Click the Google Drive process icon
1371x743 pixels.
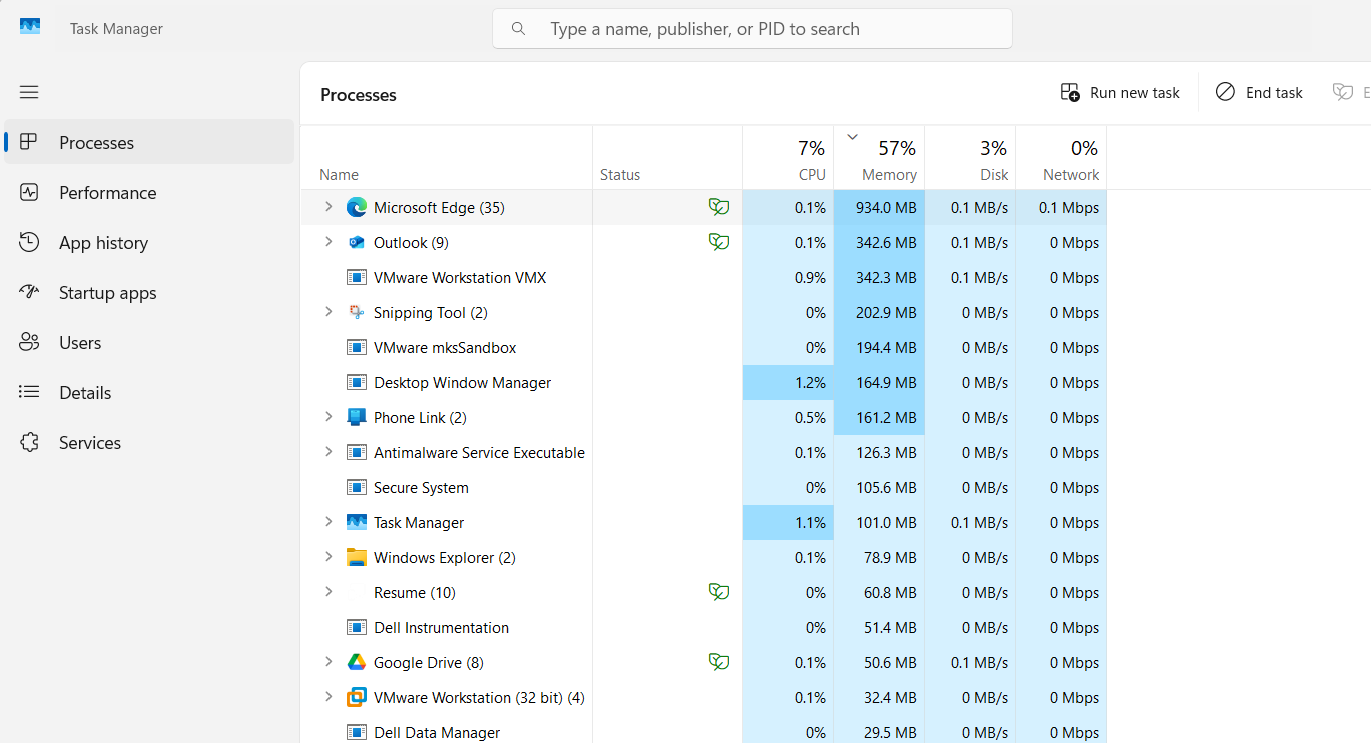(x=357, y=662)
